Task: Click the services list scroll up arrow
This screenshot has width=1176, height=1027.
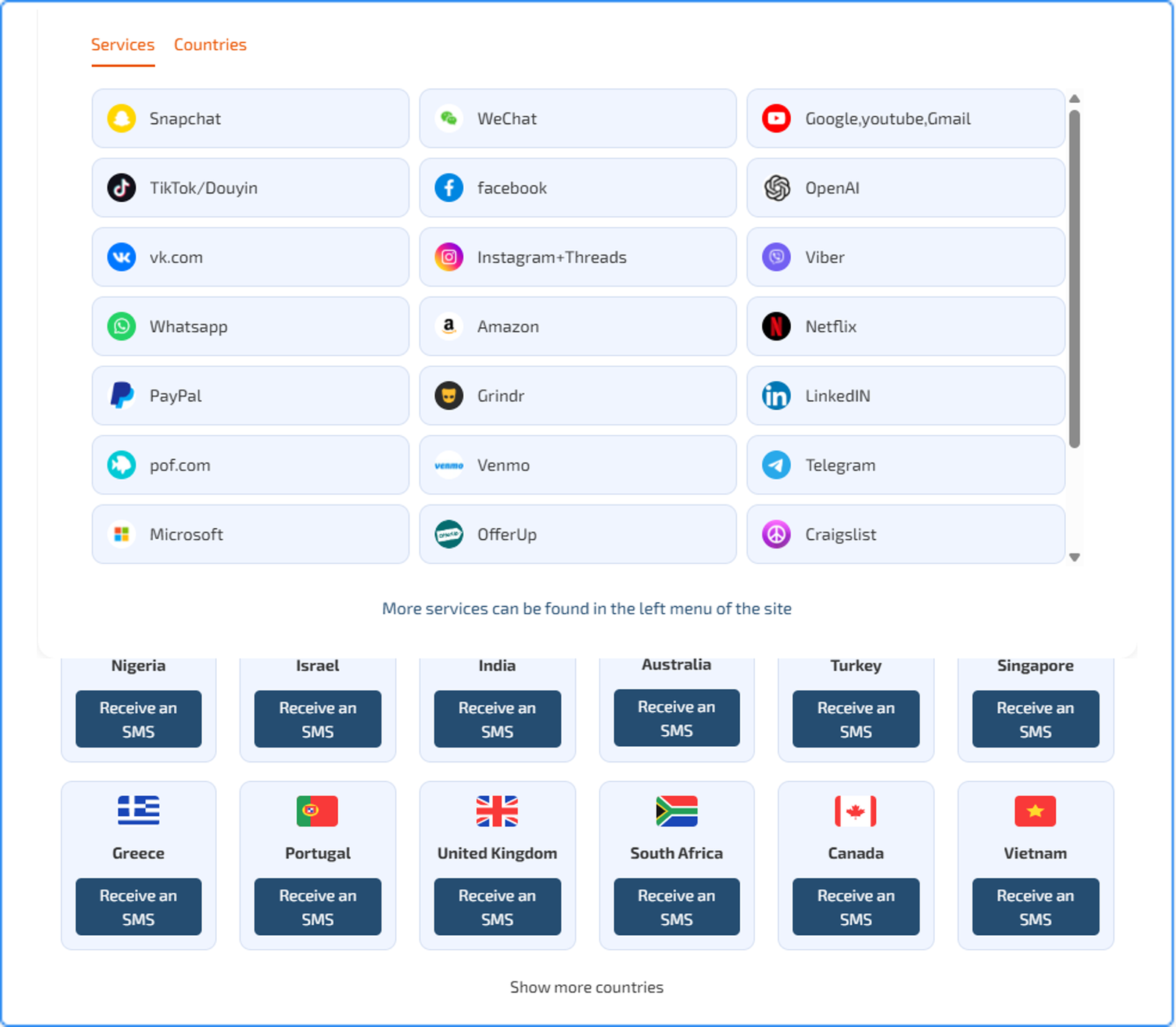Action: [x=1075, y=99]
